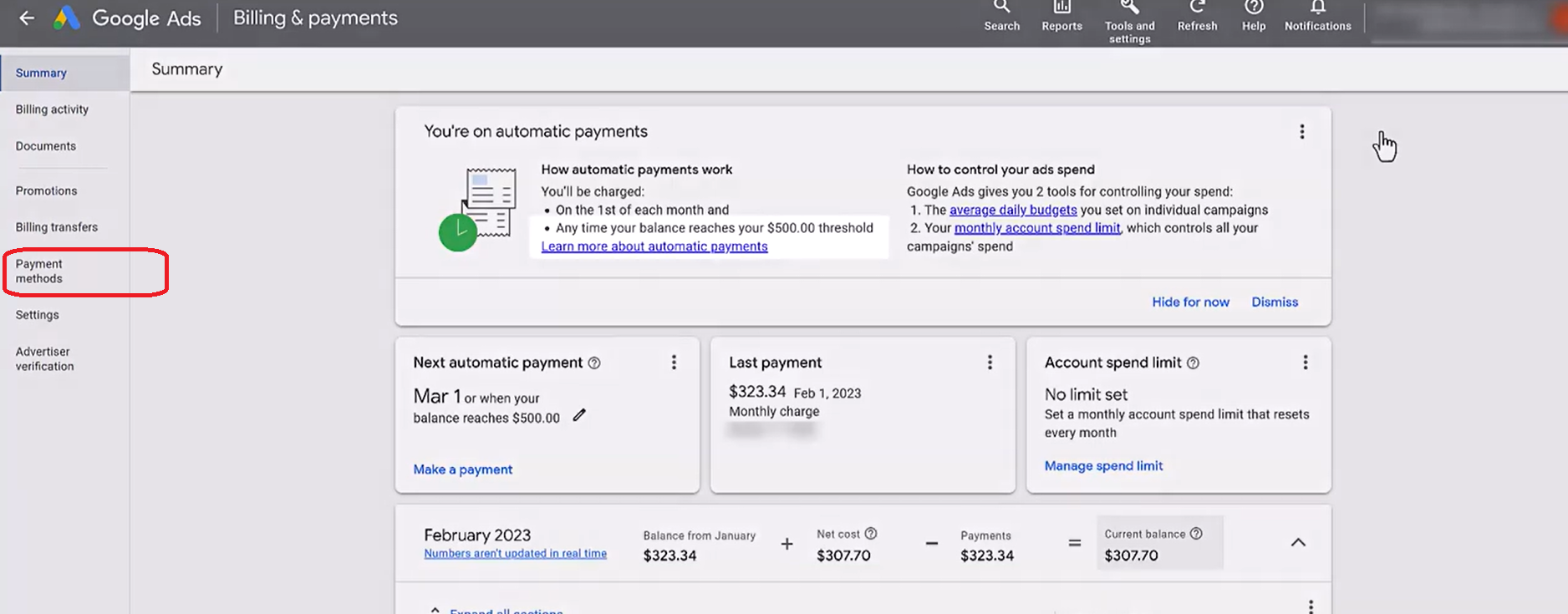Show help for Next automatic payment
The height and width of the screenshot is (614, 1568).
coord(594,363)
